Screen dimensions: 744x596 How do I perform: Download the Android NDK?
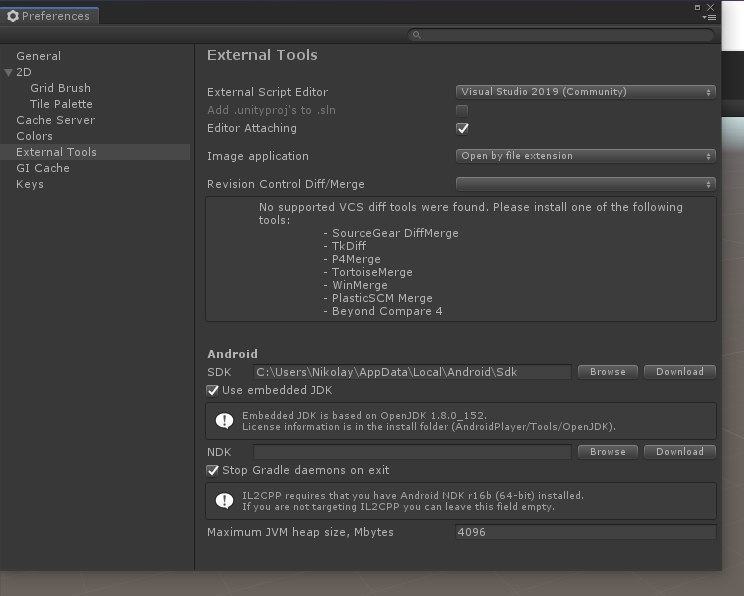(680, 452)
